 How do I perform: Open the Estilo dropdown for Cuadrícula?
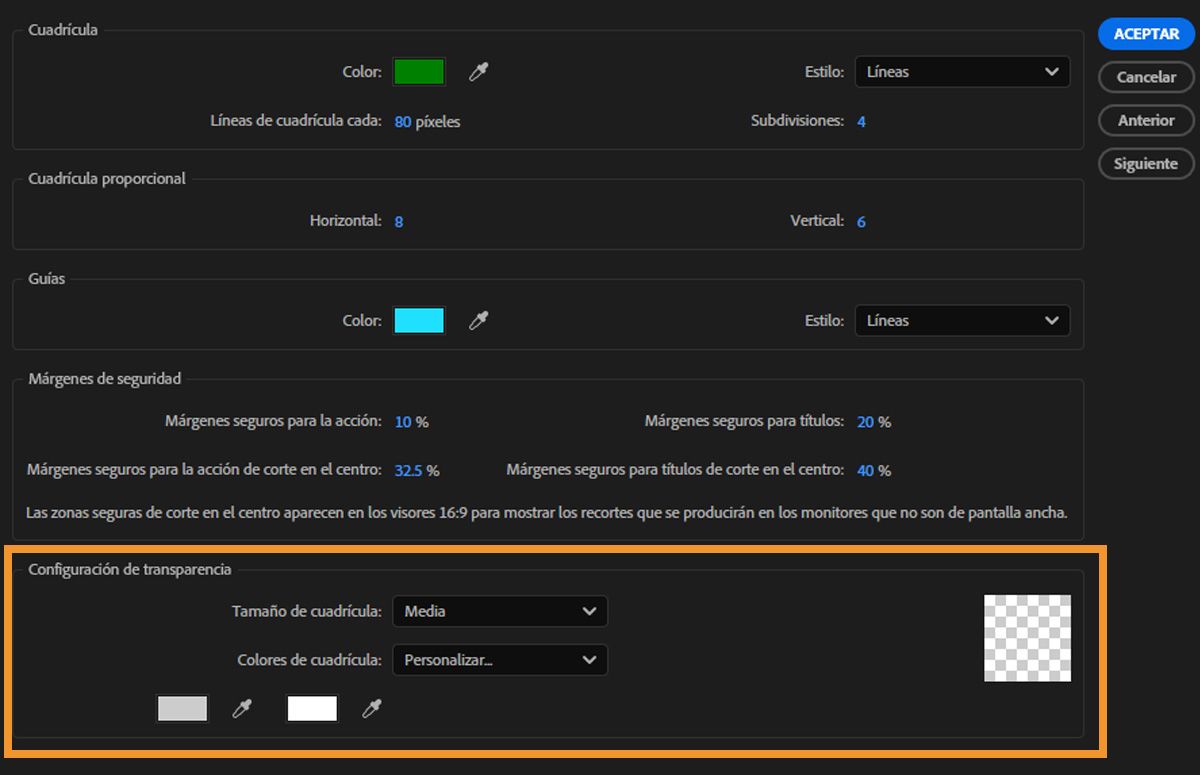point(962,71)
